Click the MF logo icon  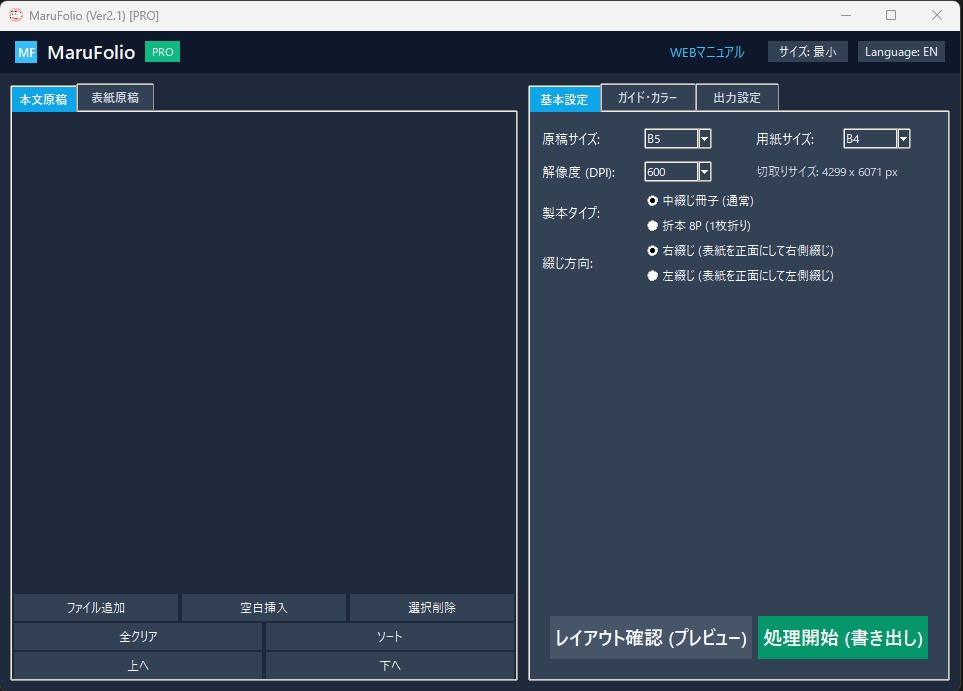26,52
